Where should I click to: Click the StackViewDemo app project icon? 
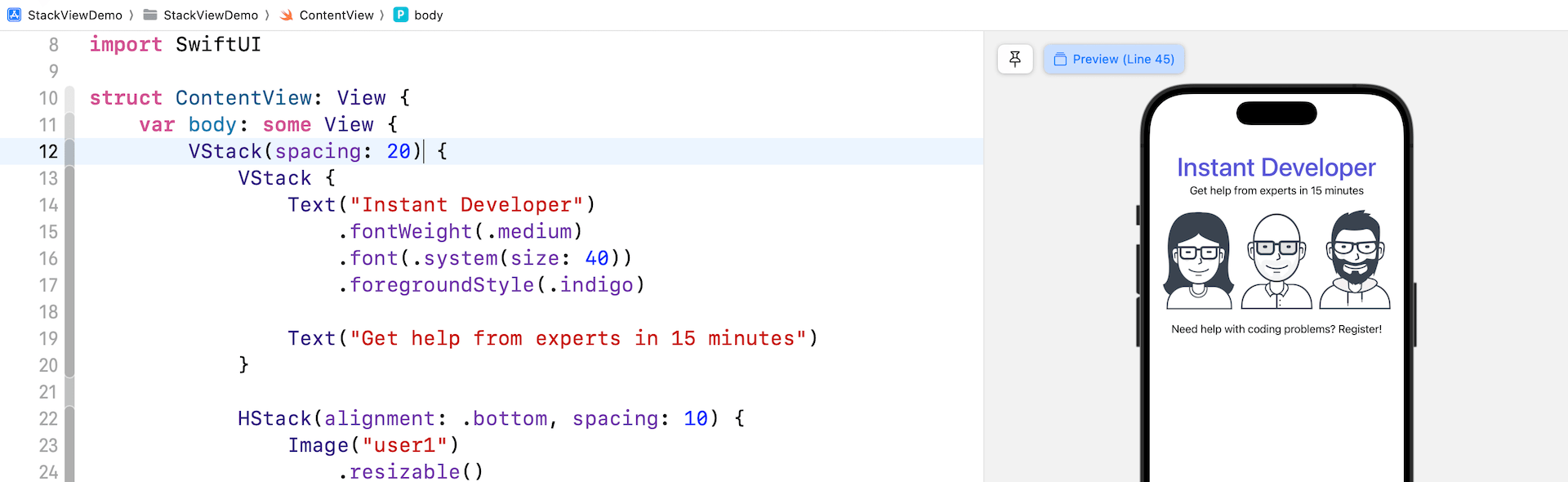click(14, 15)
